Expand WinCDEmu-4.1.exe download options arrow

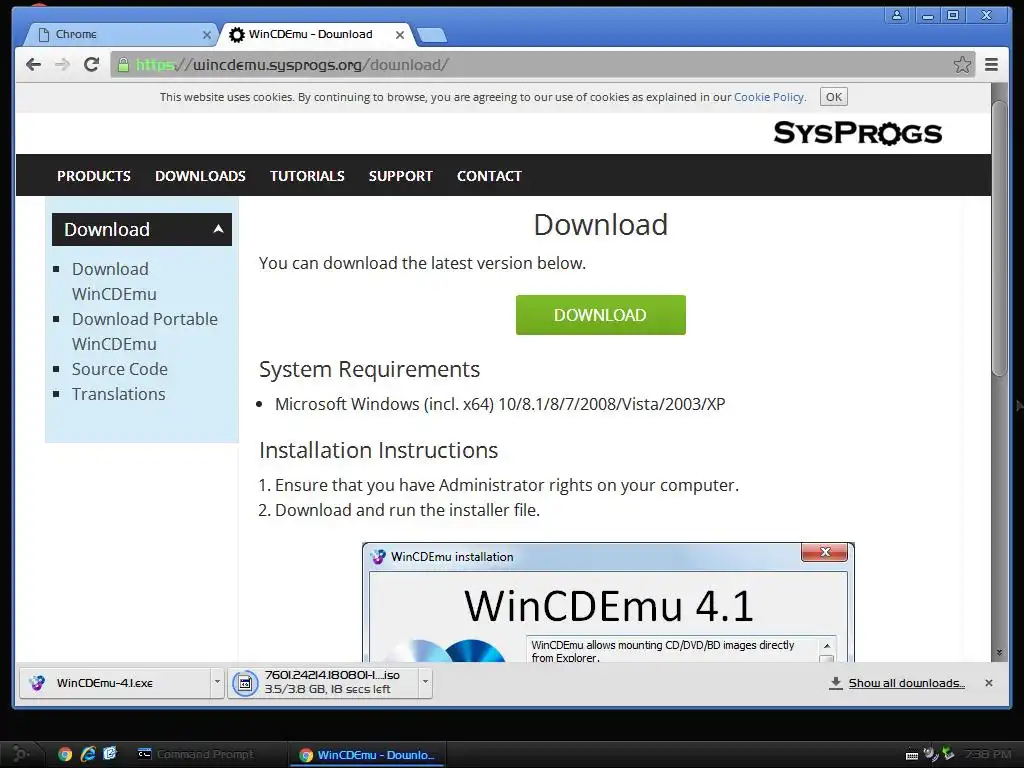pos(217,682)
